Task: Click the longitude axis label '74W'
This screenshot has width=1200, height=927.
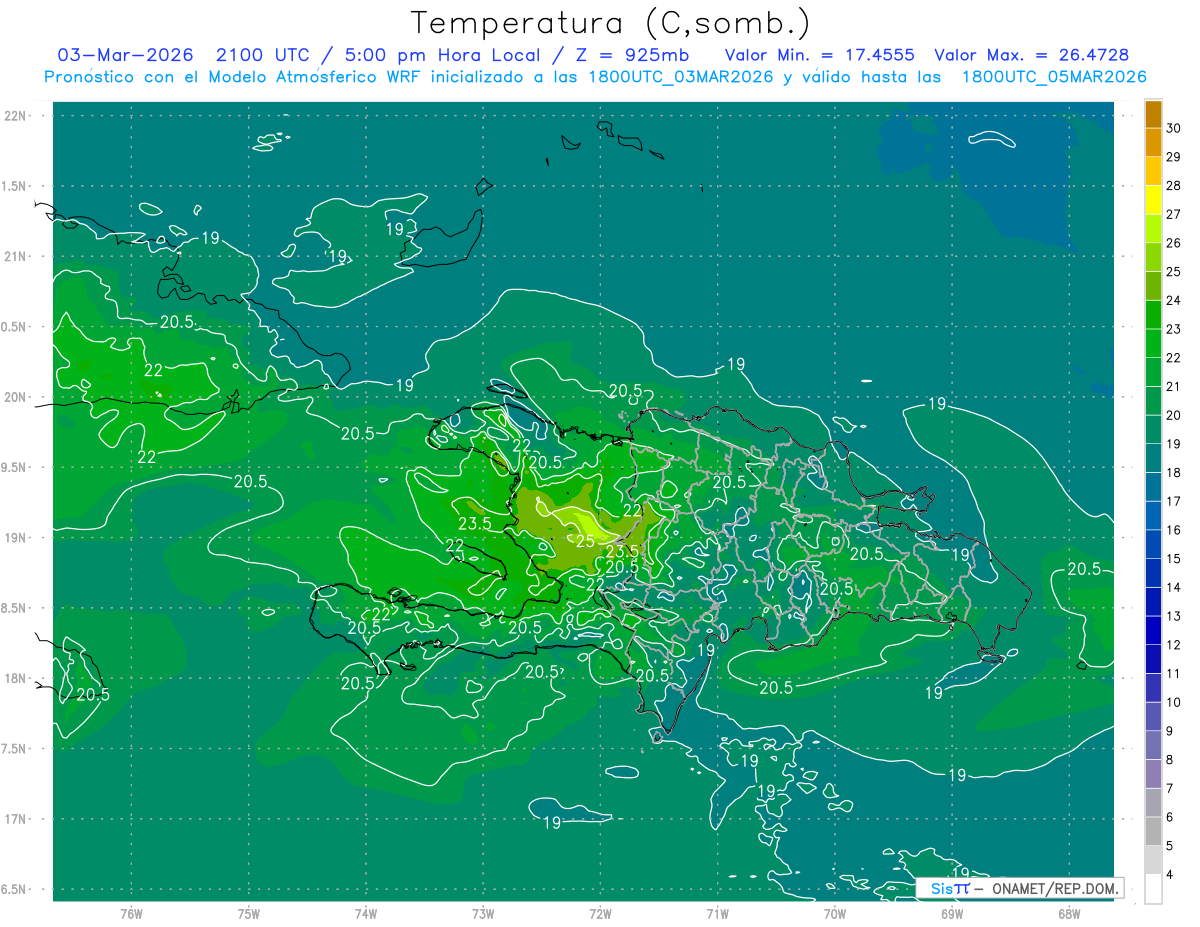Action: pyautogui.click(x=366, y=914)
